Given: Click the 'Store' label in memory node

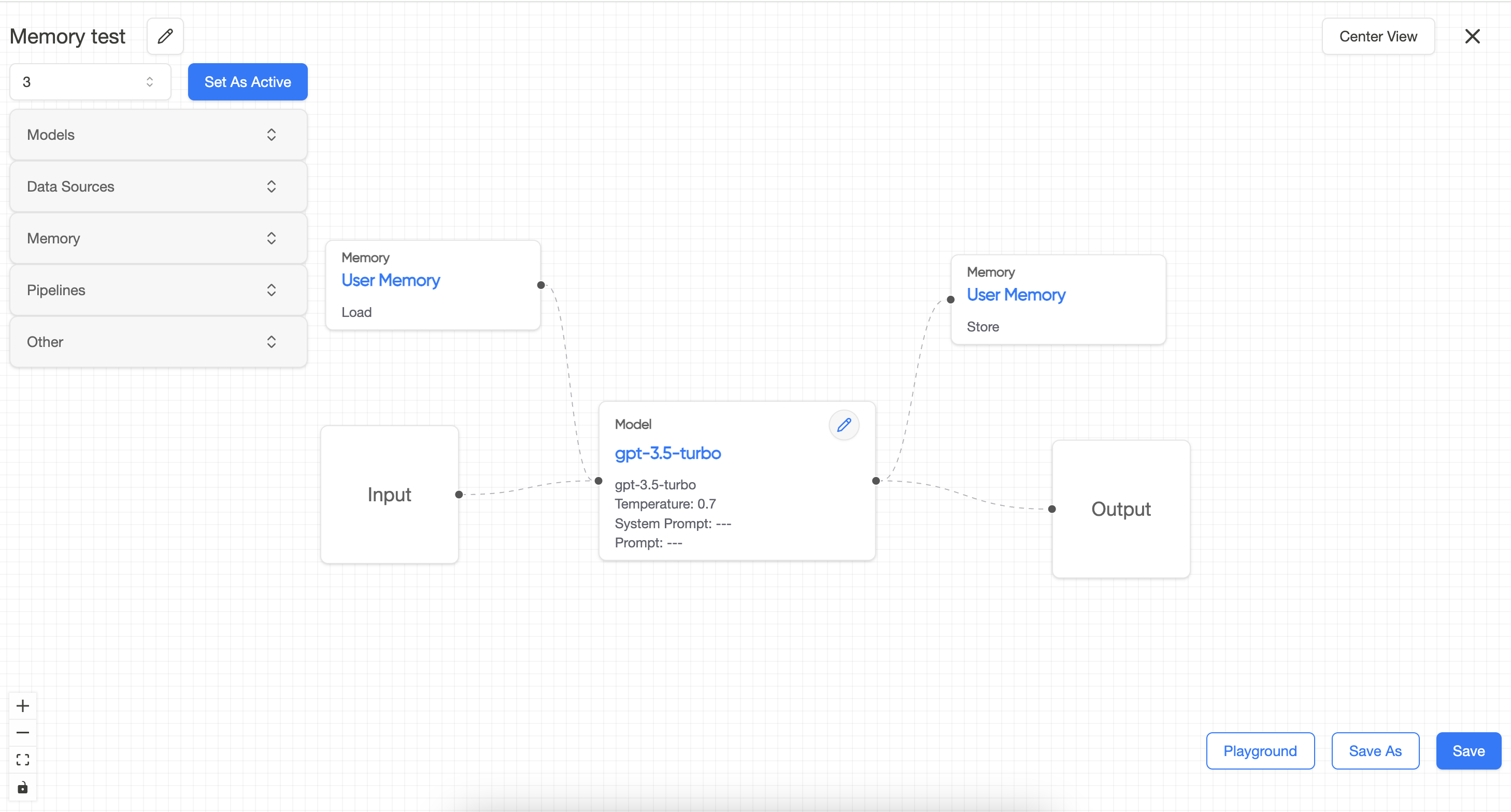Looking at the screenshot, I should (x=983, y=327).
